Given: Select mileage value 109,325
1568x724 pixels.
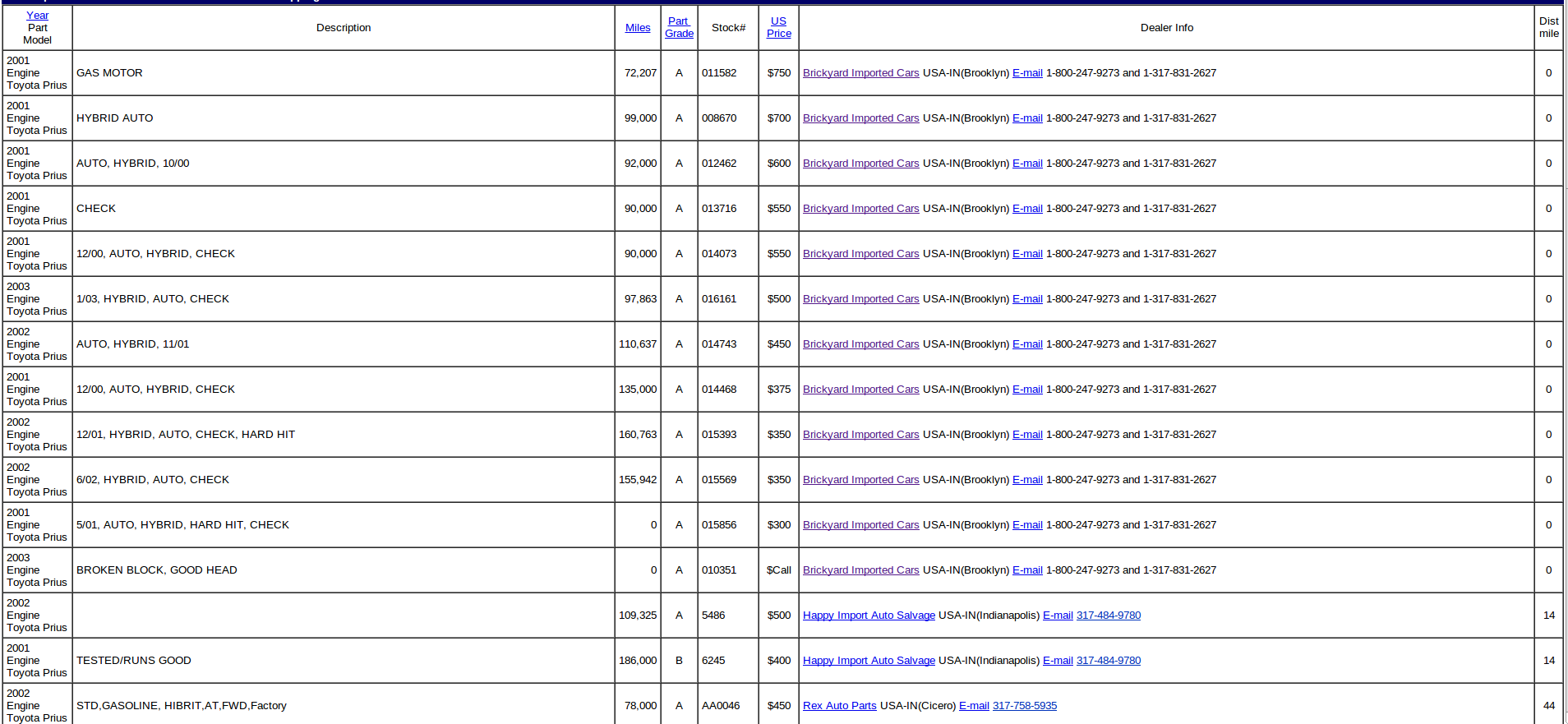Looking at the screenshot, I should [x=638, y=616].
